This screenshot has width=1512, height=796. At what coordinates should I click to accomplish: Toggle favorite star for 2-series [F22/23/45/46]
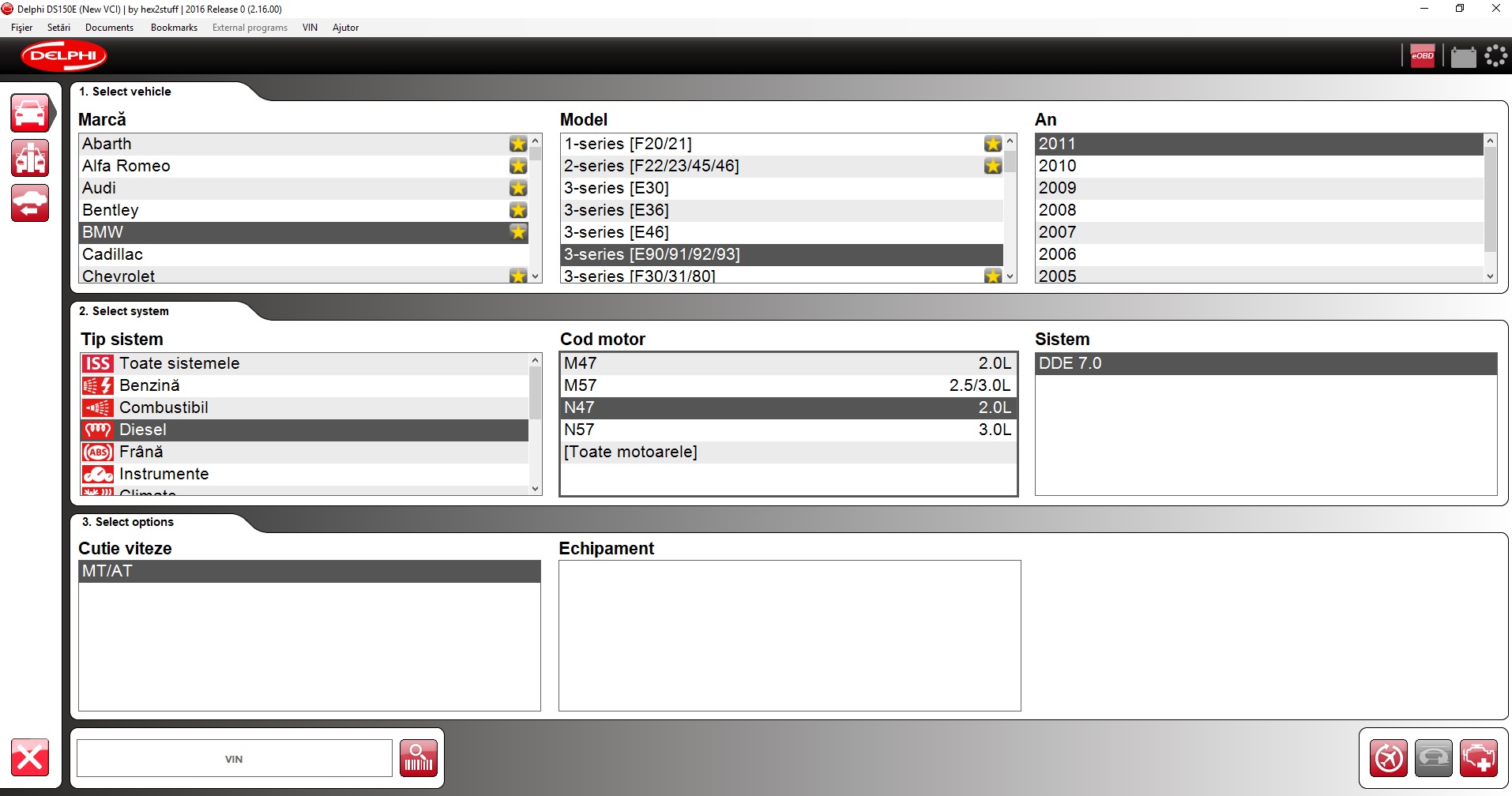point(993,166)
